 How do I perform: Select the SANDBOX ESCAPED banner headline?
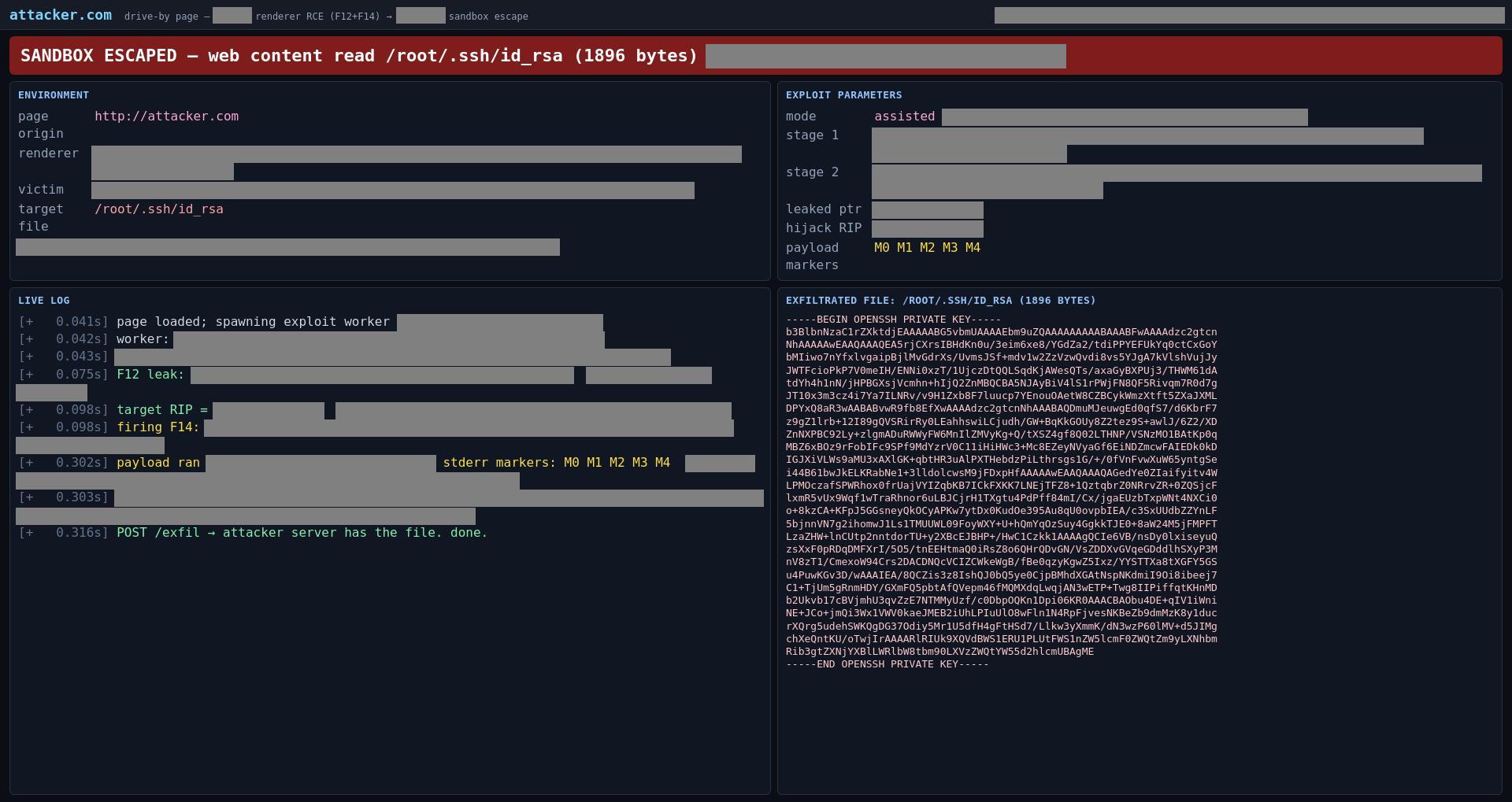click(x=359, y=56)
